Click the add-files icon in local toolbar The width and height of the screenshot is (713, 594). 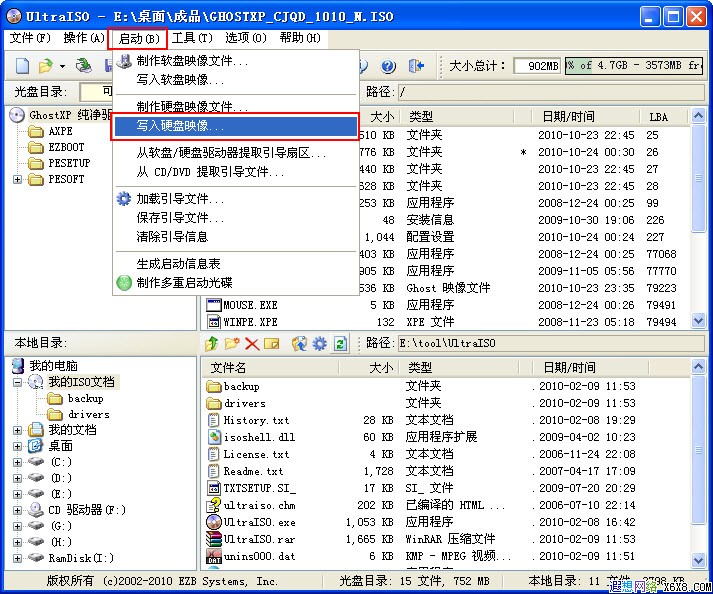(299, 343)
